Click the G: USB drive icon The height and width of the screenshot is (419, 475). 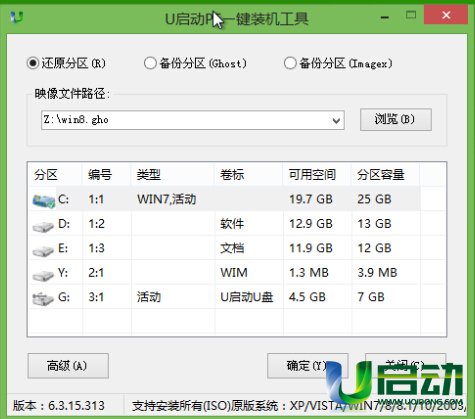[43, 299]
